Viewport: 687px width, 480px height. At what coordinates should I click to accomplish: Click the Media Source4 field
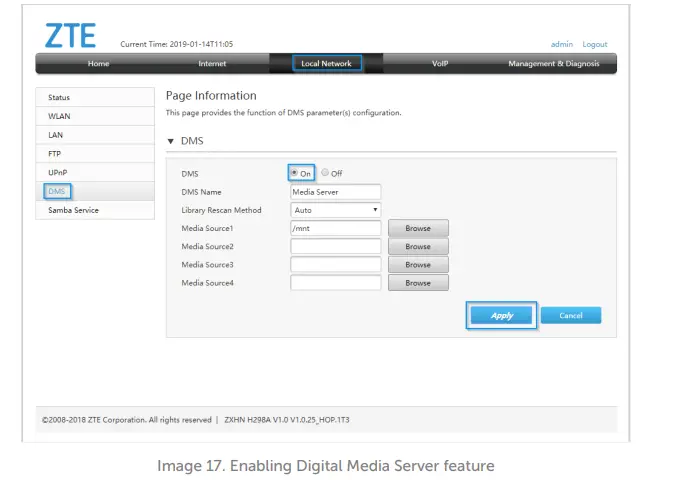[336, 283]
